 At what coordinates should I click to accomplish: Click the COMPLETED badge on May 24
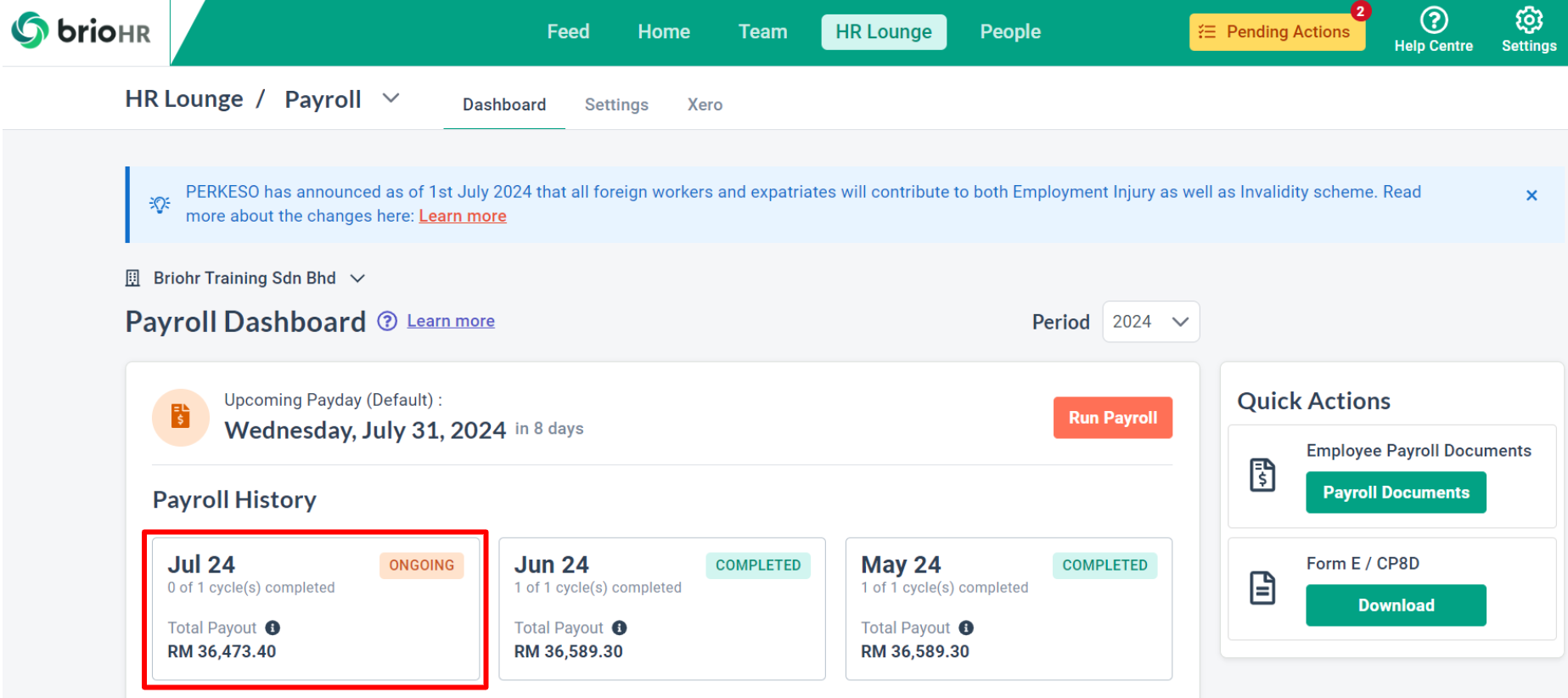point(1104,566)
